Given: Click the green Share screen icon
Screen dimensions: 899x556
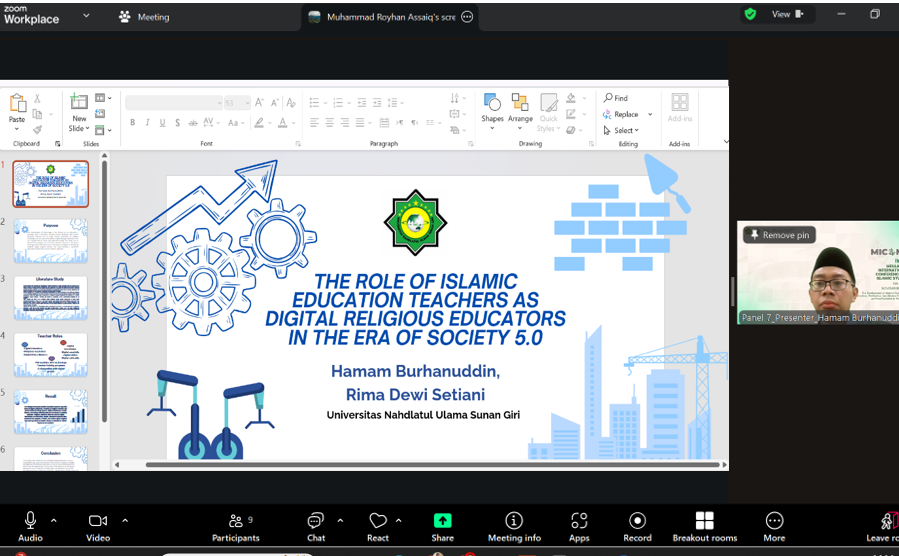Looking at the screenshot, I should (x=442, y=521).
